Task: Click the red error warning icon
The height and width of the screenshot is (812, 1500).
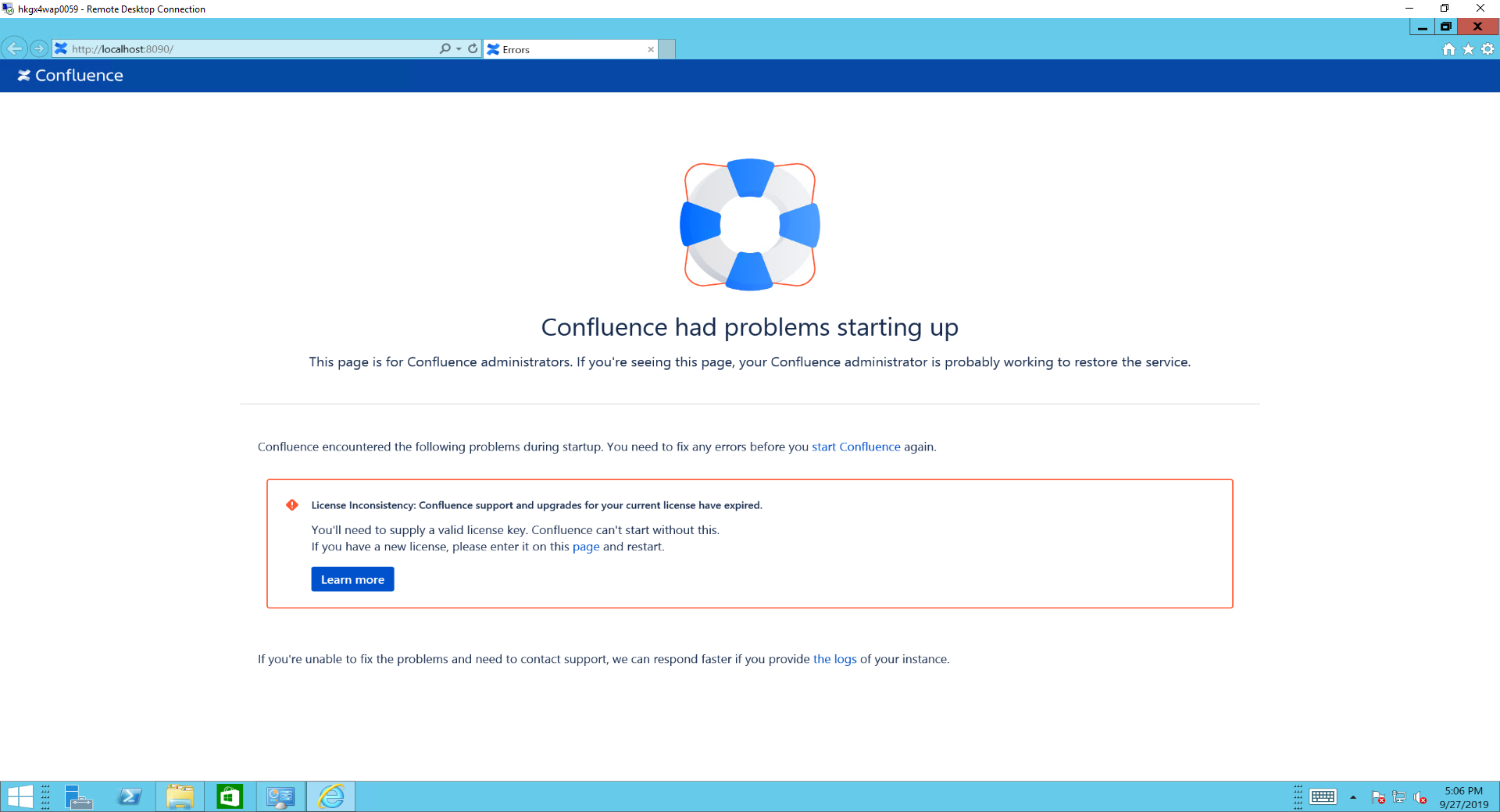Action: click(292, 505)
